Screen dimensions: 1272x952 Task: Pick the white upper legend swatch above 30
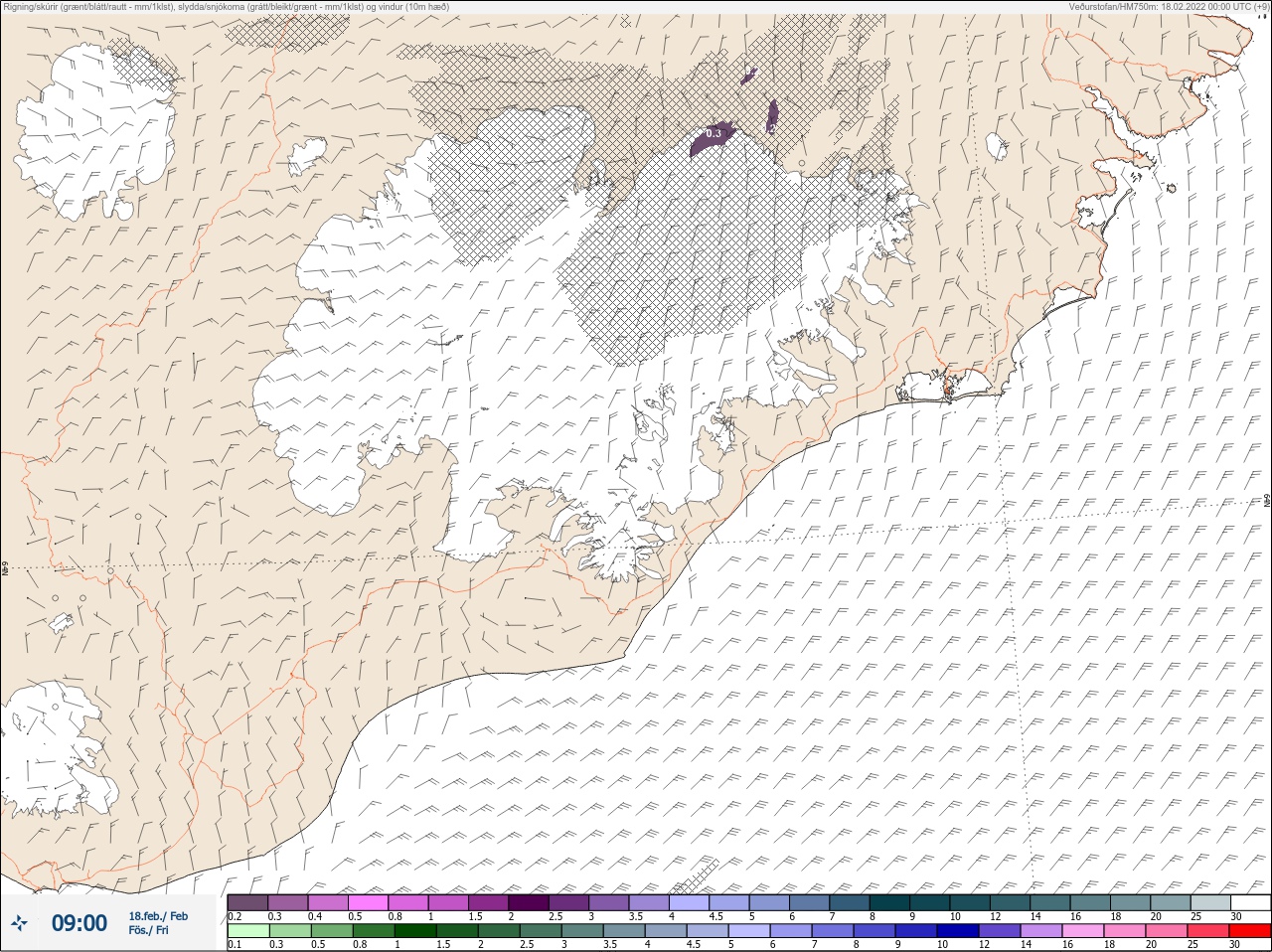coord(1250,902)
